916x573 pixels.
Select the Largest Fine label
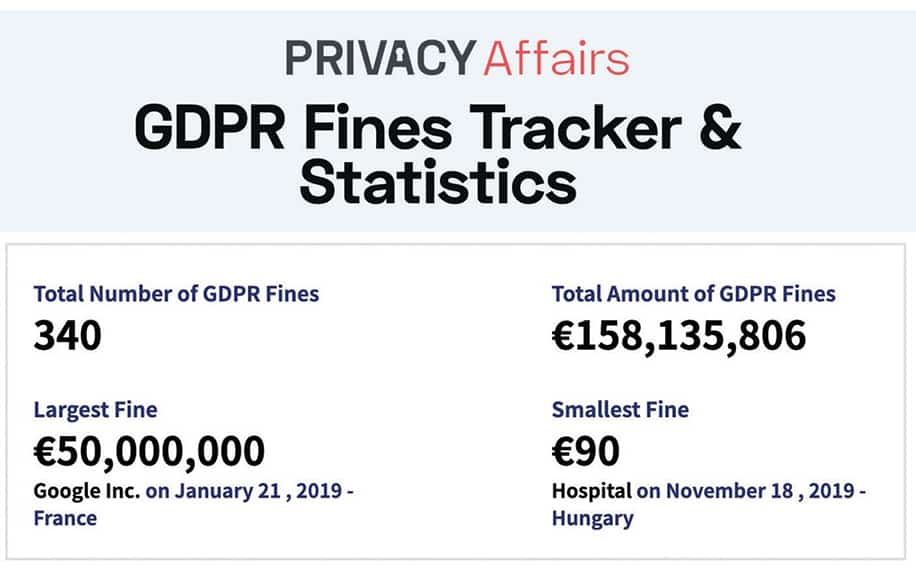coord(95,409)
